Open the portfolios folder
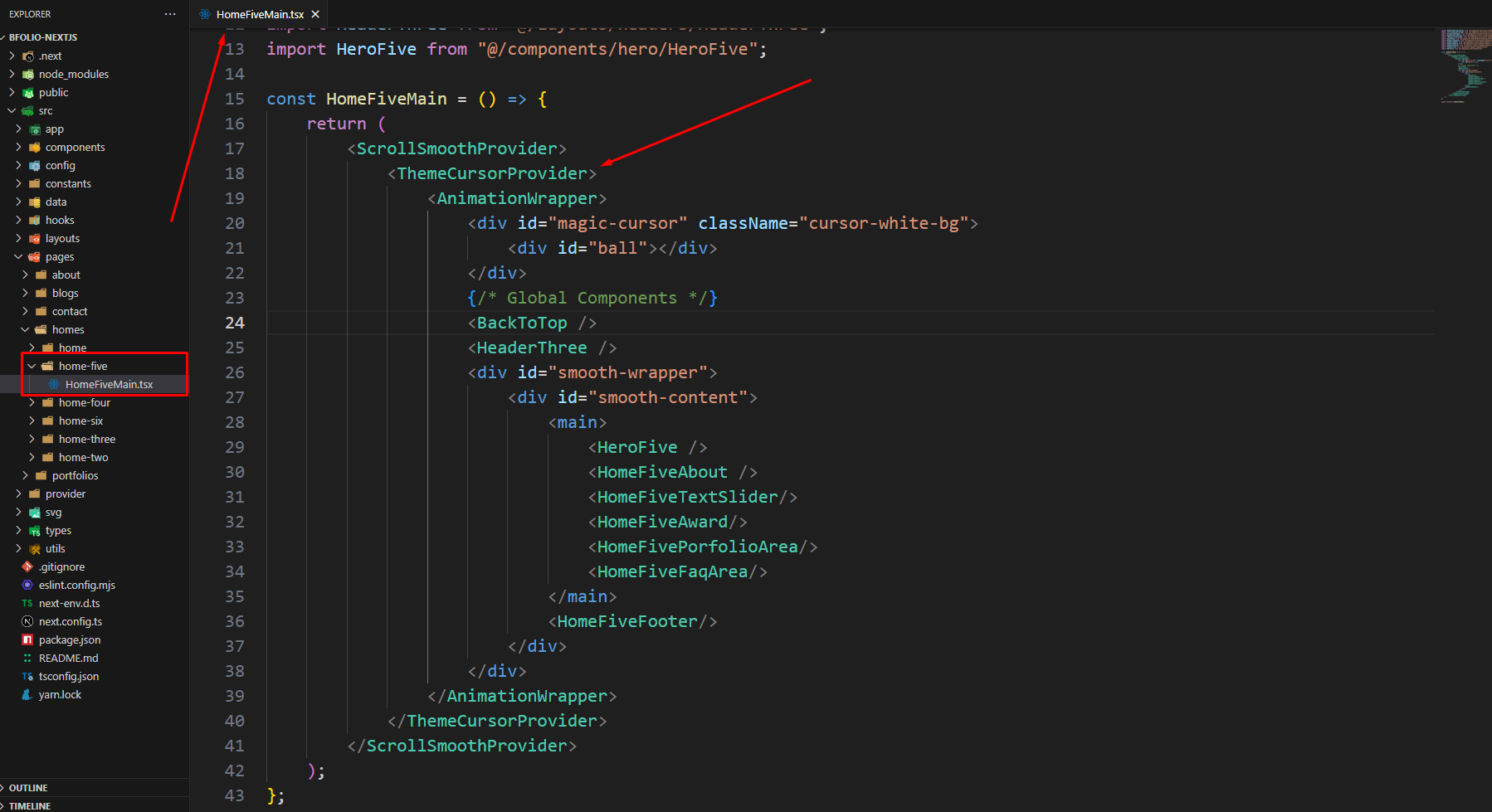The width and height of the screenshot is (1492, 812). (x=75, y=475)
